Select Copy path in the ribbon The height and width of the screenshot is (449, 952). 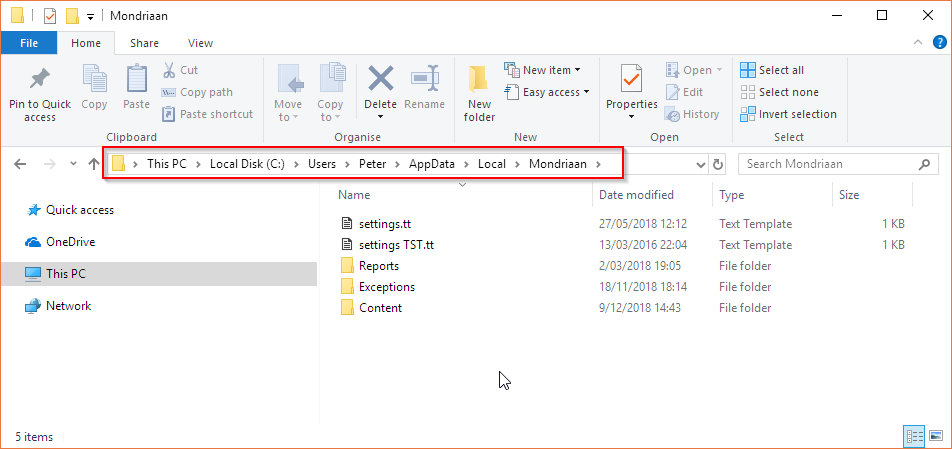point(197,92)
